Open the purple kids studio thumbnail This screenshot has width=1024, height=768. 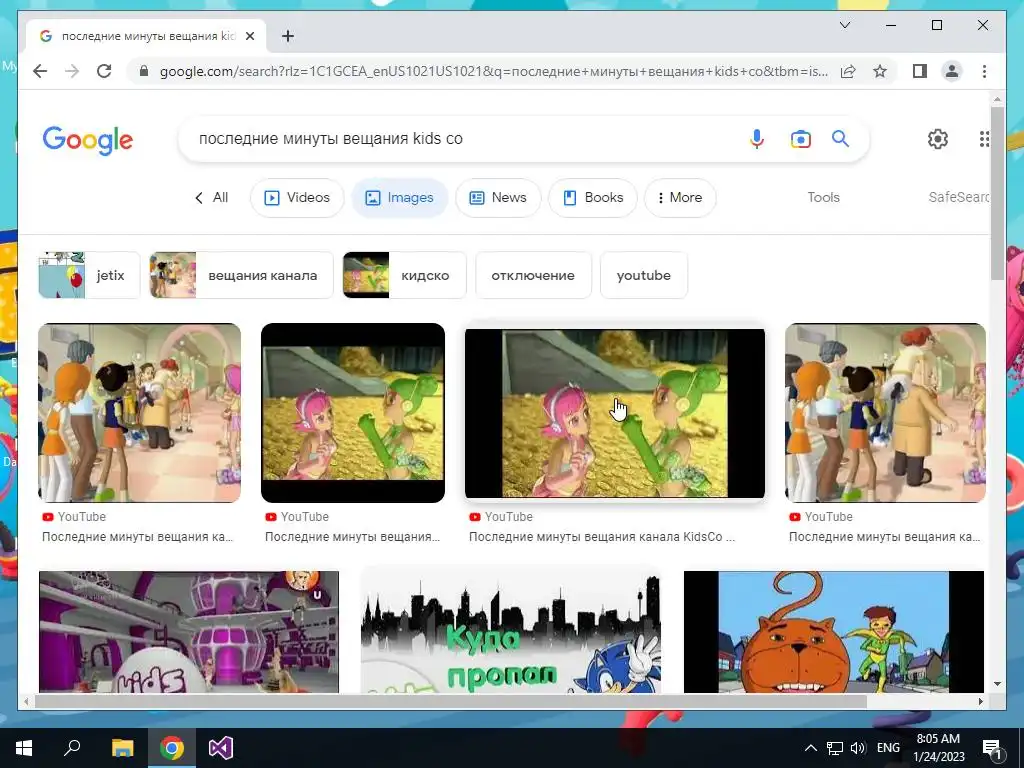click(x=189, y=632)
